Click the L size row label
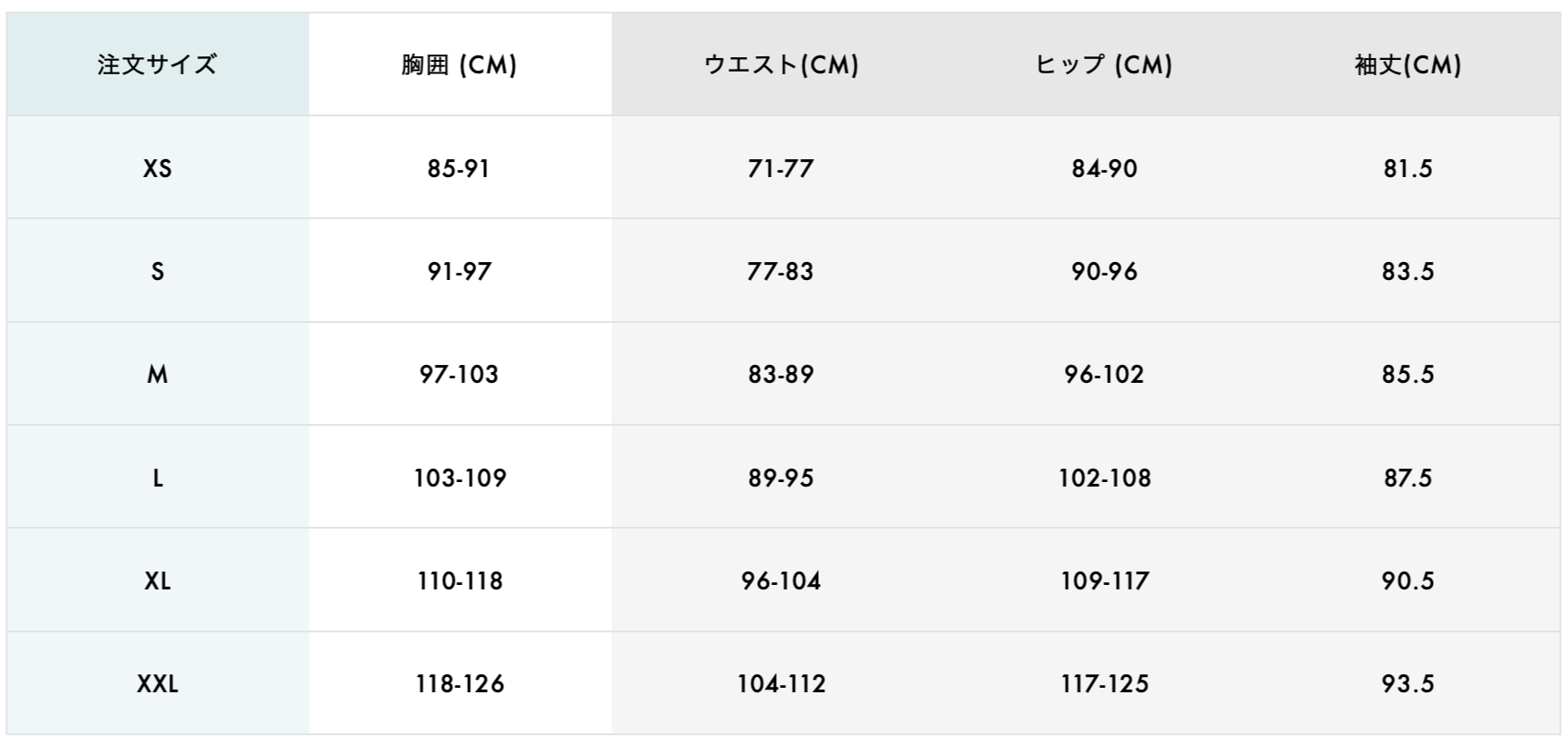 158,478
